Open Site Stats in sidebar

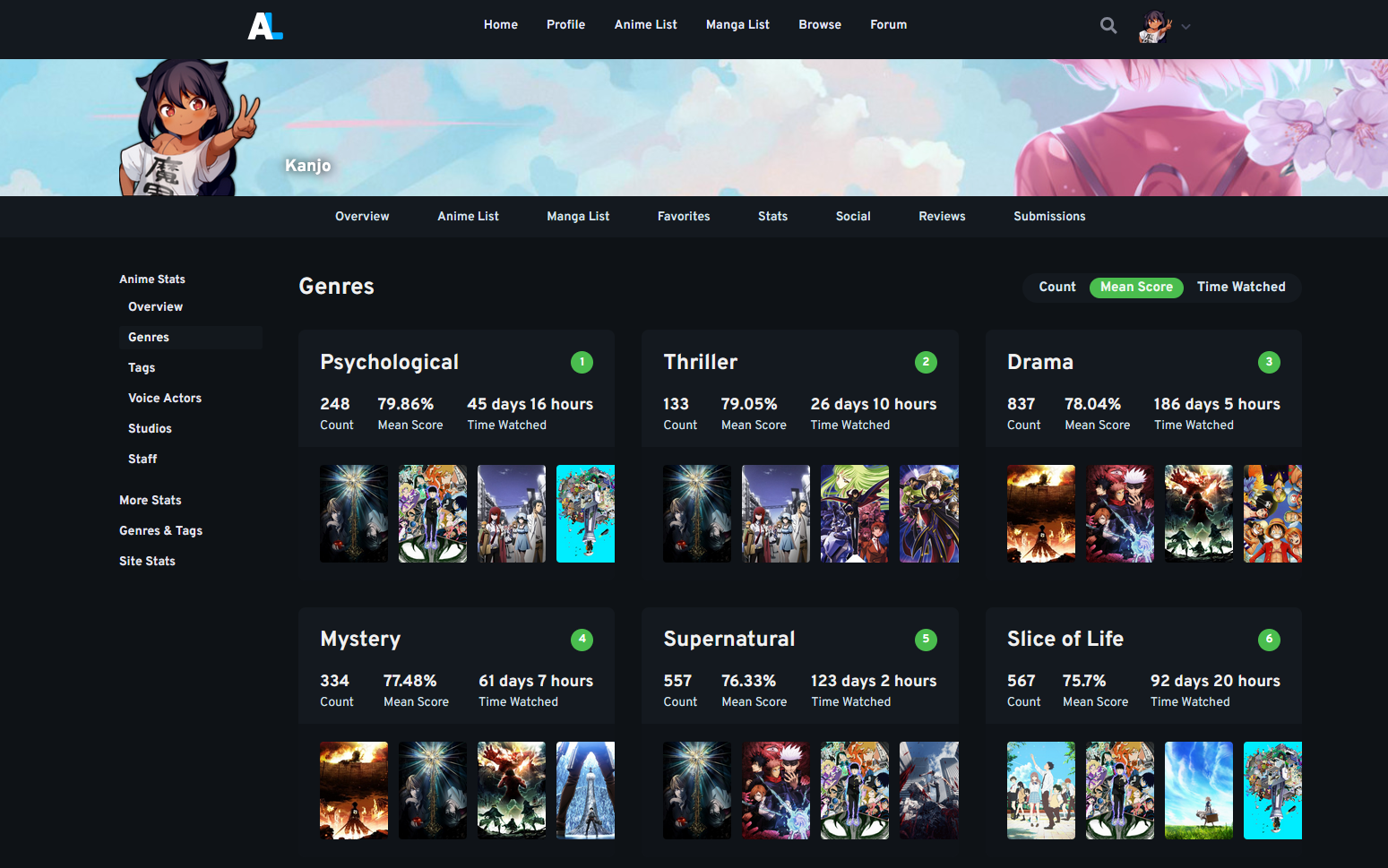(147, 562)
